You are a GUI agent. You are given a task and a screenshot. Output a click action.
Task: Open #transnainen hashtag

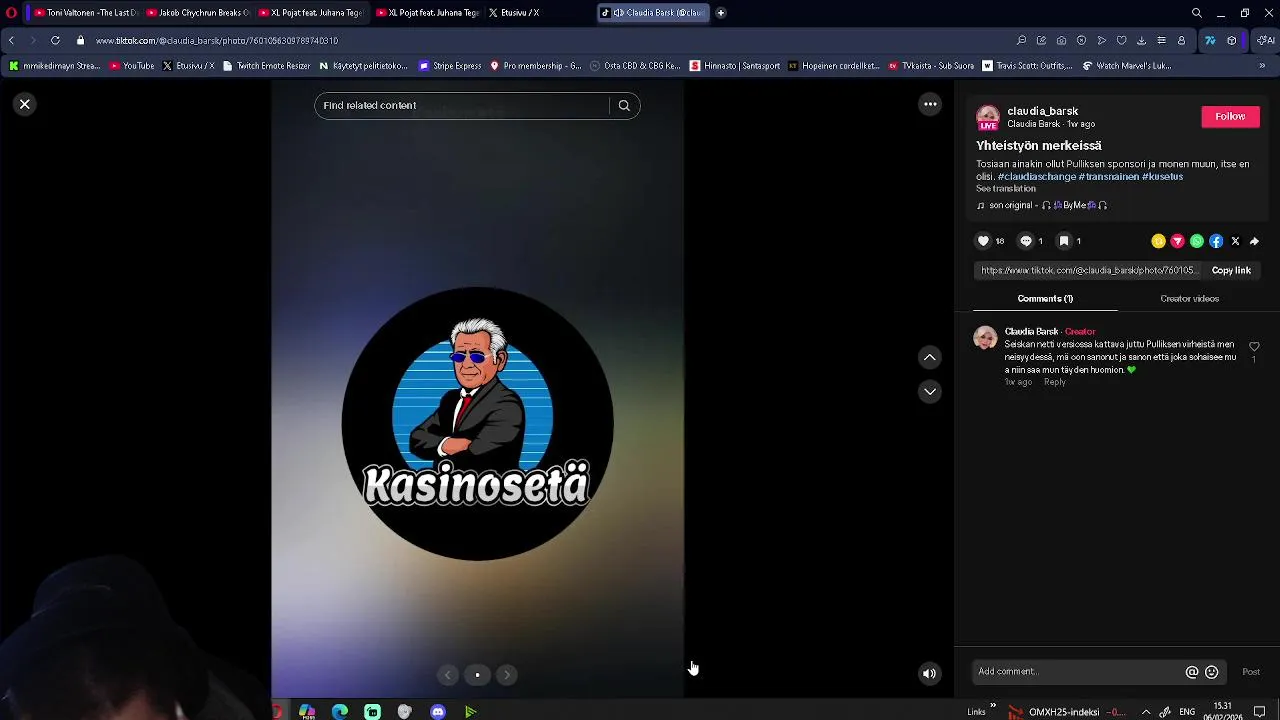1108,177
